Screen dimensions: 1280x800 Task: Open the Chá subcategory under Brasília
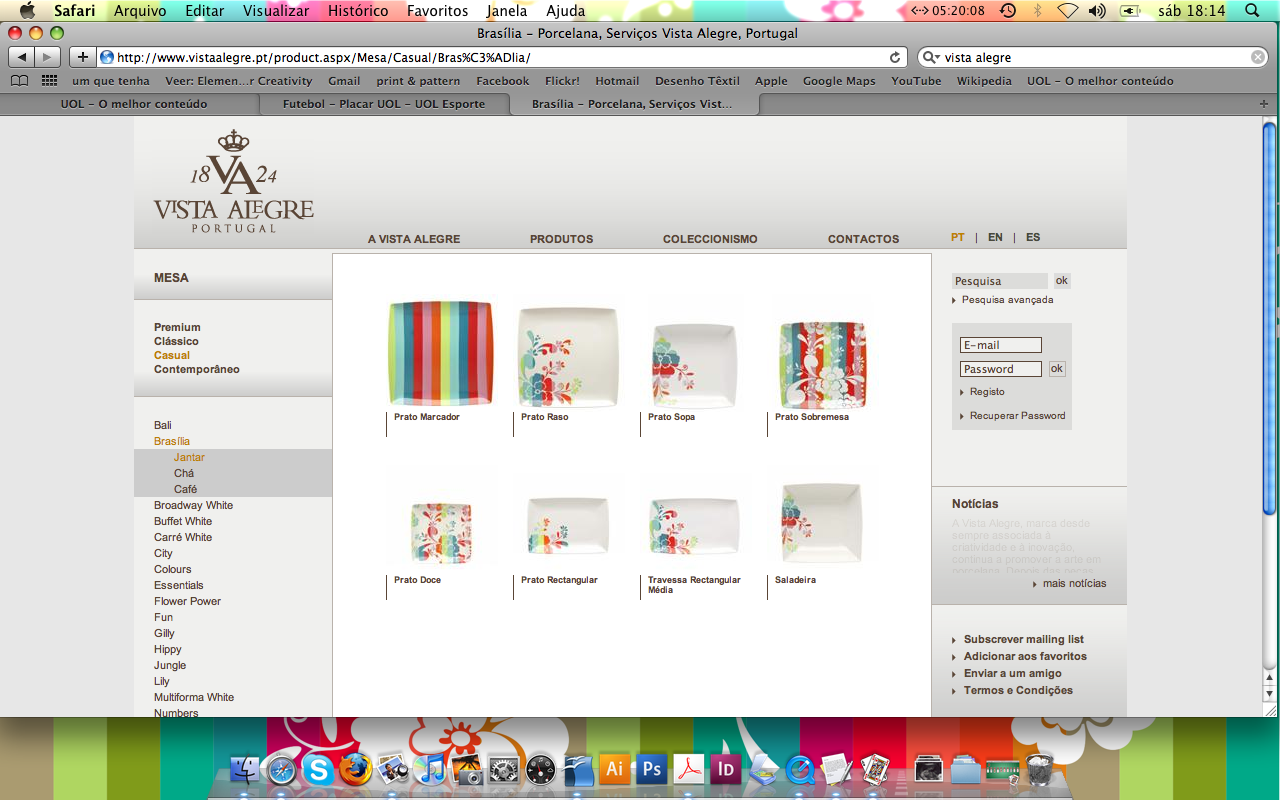[x=184, y=474]
